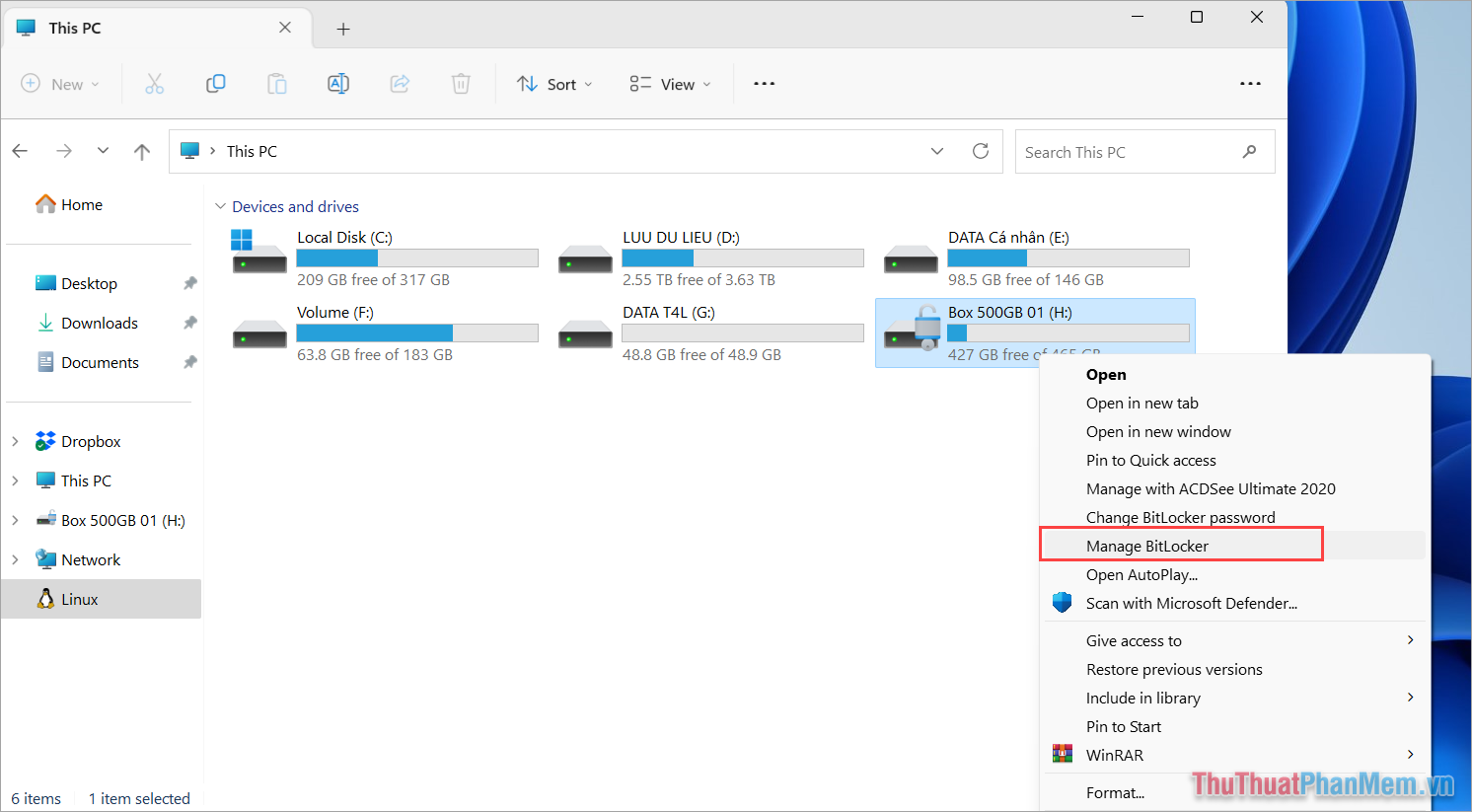This screenshot has height=812, width=1472.
Task: Click the Refresh icon in address bar
Action: click(x=980, y=151)
